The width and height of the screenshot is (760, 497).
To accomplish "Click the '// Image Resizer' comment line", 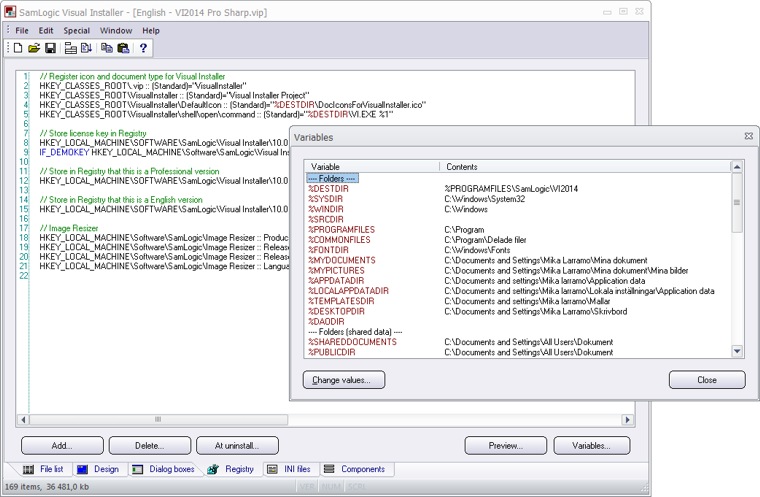I will (69, 228).
